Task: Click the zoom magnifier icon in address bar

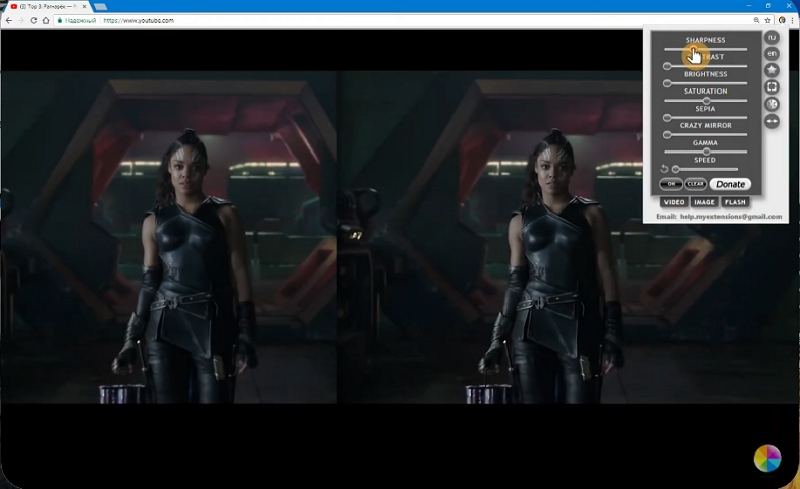Action: 756,20
